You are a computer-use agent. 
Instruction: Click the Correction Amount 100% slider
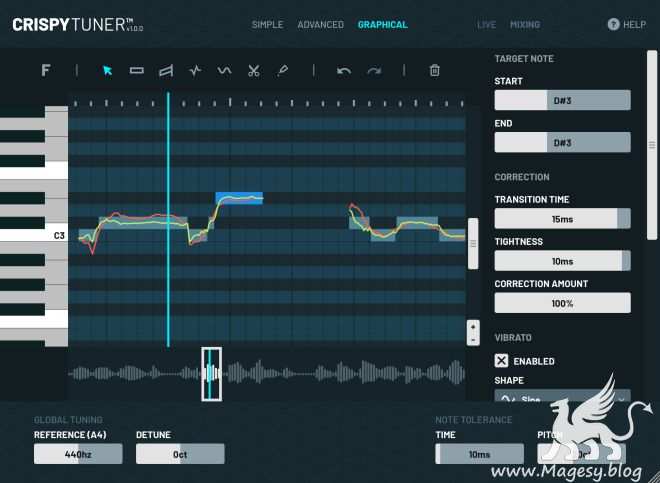tap(562, 303)
